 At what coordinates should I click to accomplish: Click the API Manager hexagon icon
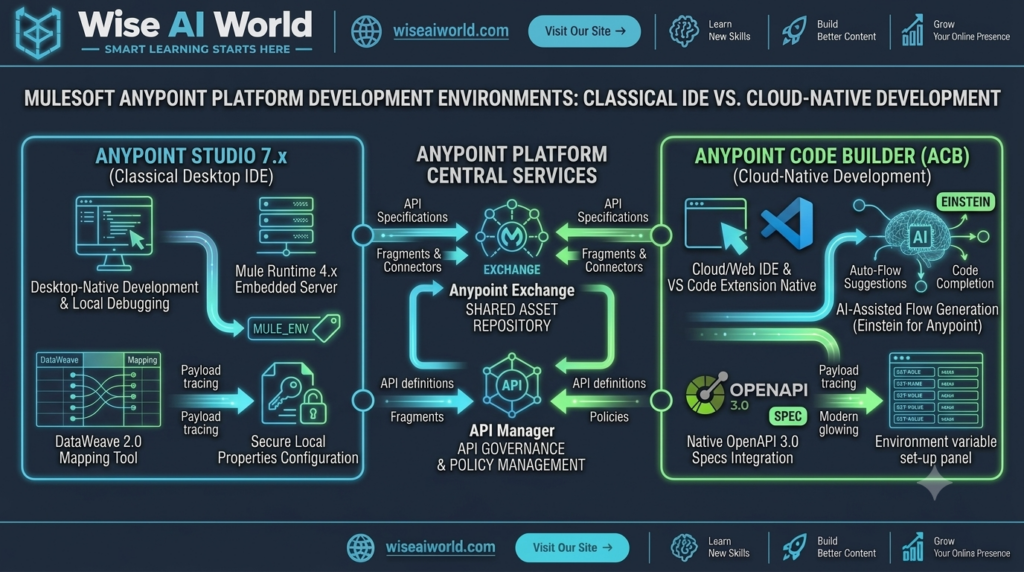[512, 385]
